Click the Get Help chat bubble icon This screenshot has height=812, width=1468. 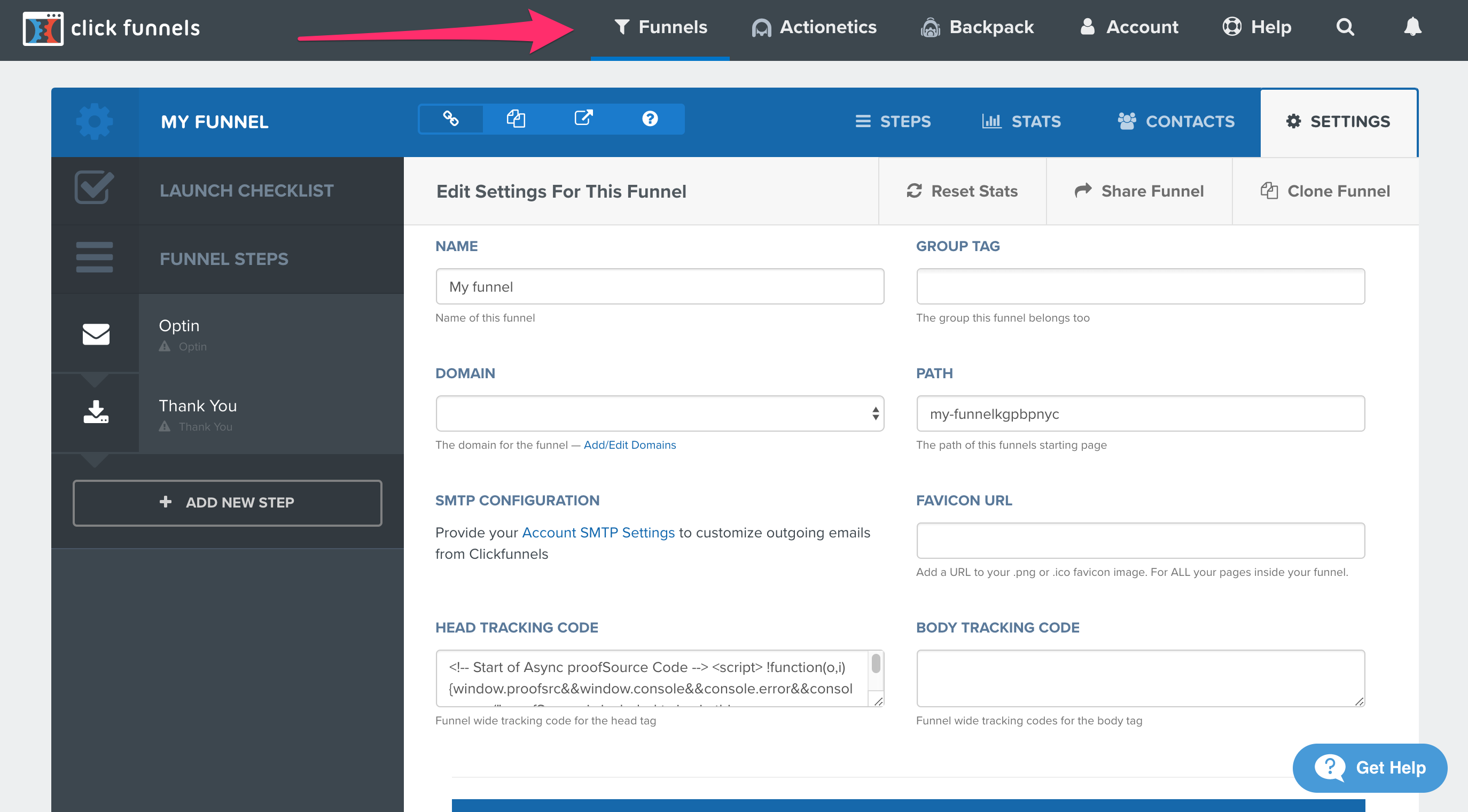click(1330, 768)
